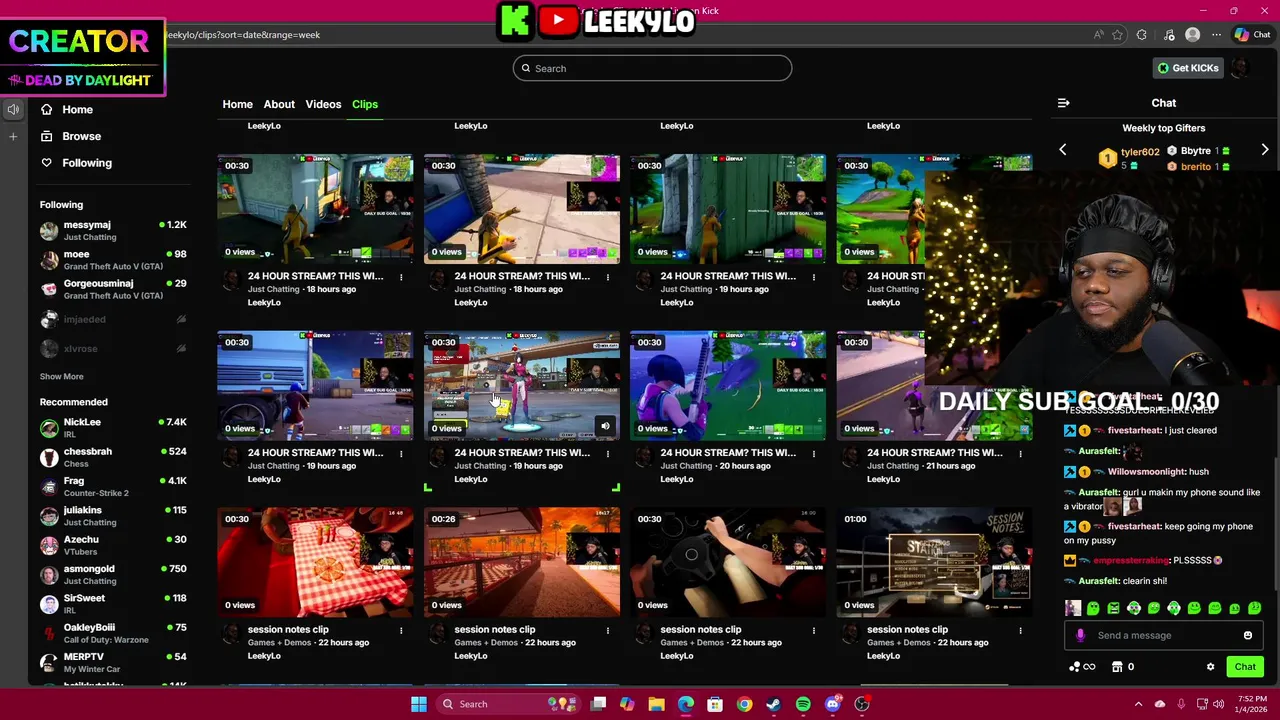The height and width of the screenshot is (720, 1280).
Task: Open the shop icon below chat
Action: pos(1117,667)
